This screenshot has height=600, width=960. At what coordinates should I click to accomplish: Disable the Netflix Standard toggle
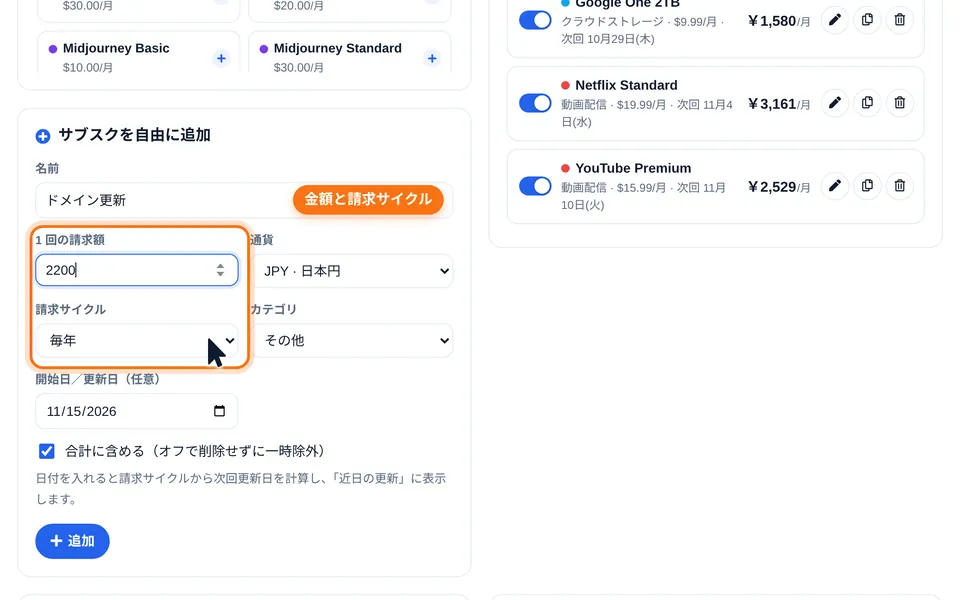535,103
